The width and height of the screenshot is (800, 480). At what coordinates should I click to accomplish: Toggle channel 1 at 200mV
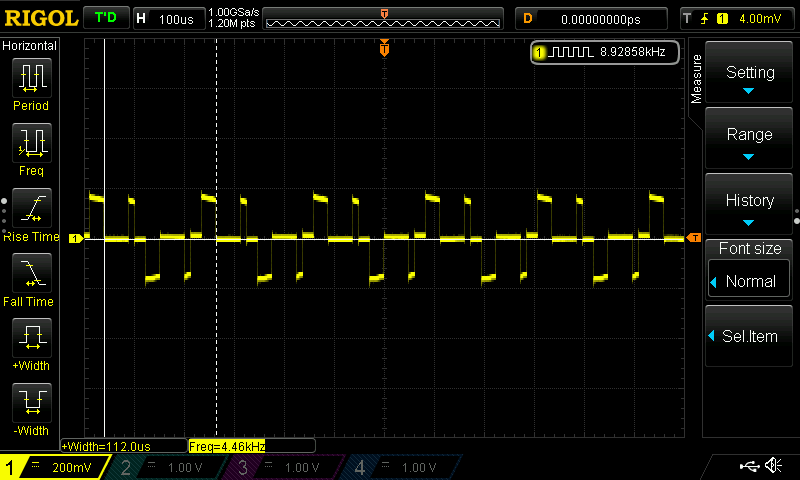click(x=54, y=467)
